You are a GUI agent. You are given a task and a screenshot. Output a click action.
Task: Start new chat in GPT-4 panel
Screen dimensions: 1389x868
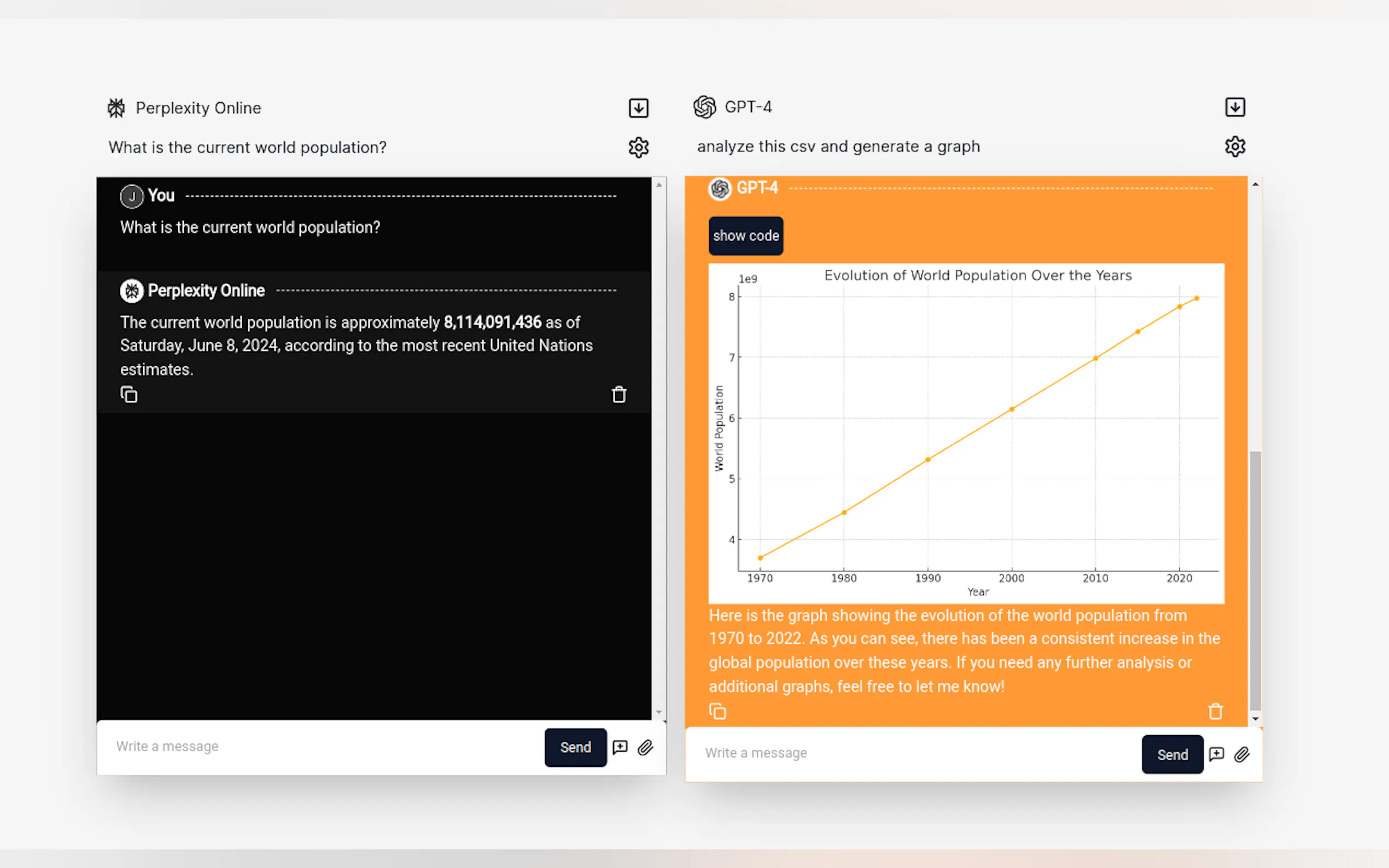pyautogui.click(x=1216, y=754)
